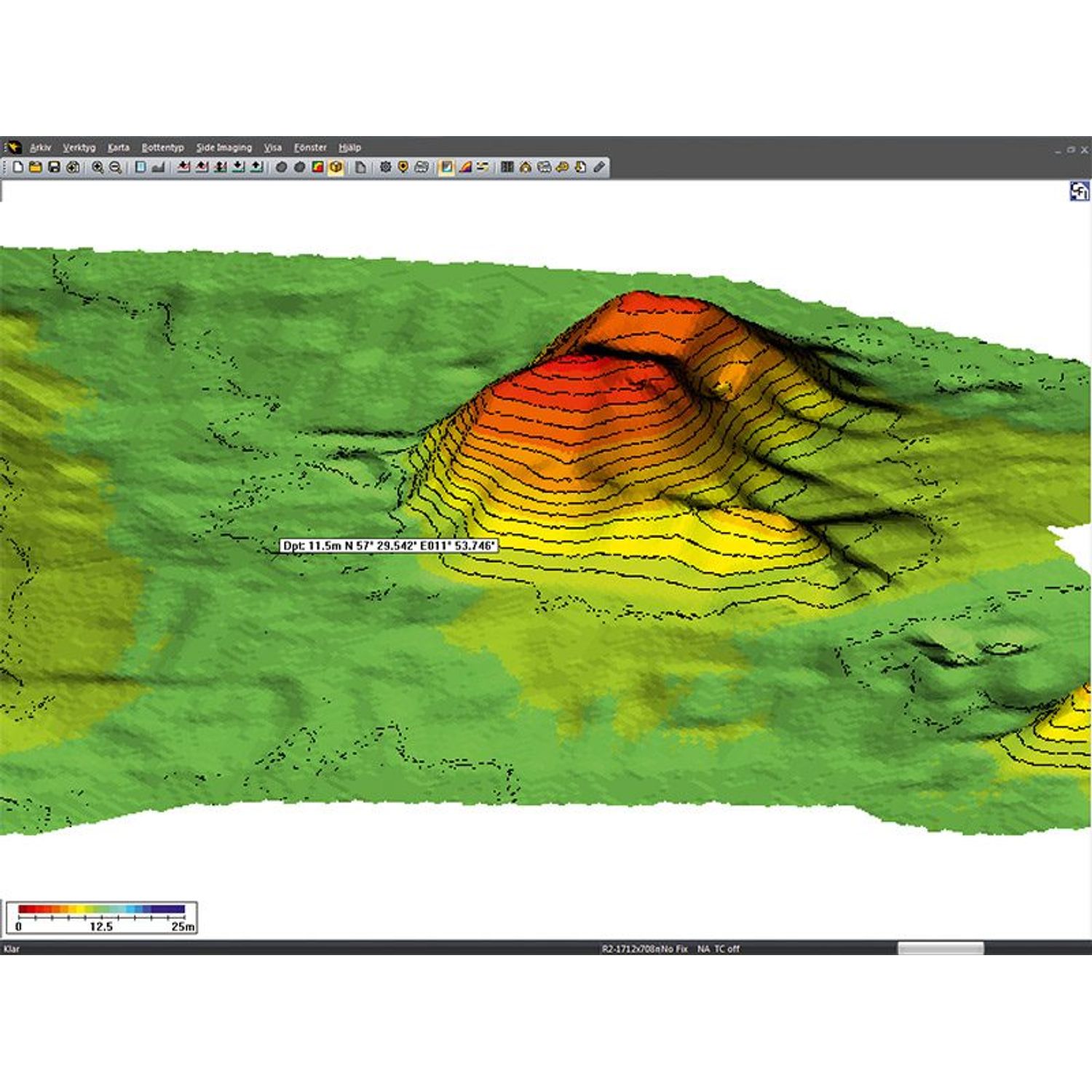
Task: Open the Side Imaging menu
Action: pos(224,148)
